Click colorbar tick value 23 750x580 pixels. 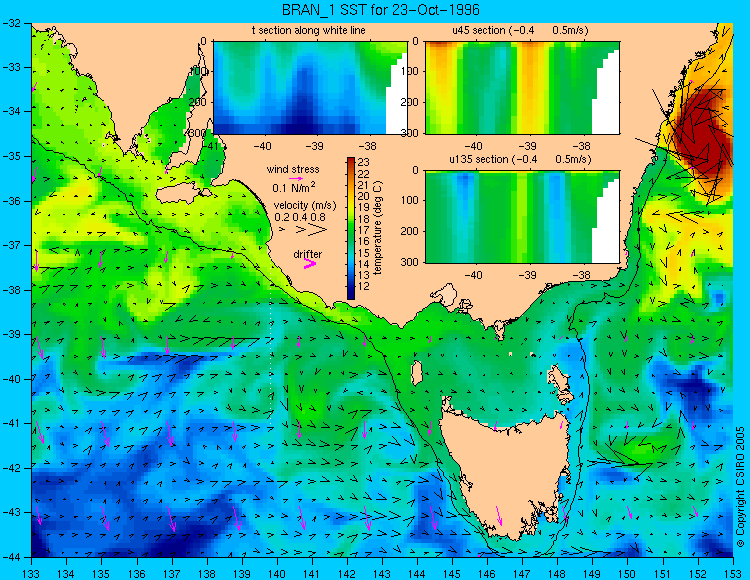[364, 163]
